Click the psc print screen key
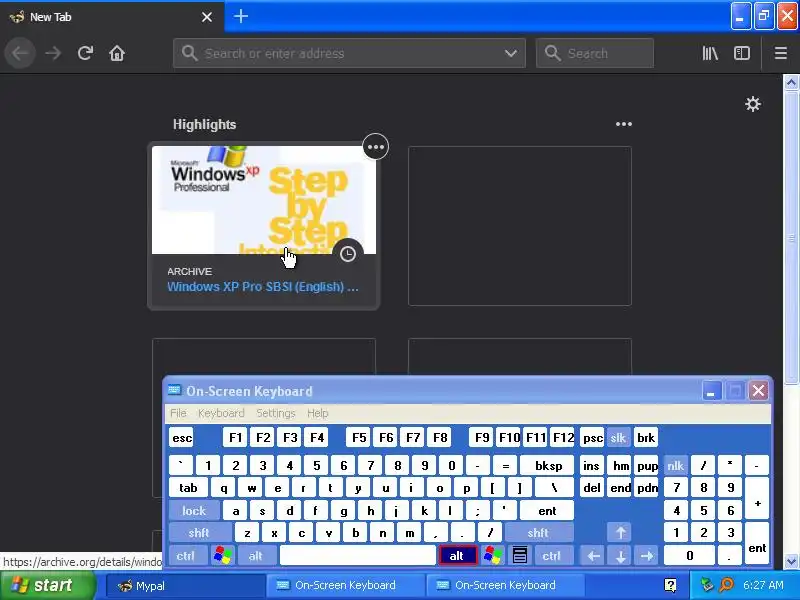The width and height of the screenshot is (800, 600). (592, 438)
